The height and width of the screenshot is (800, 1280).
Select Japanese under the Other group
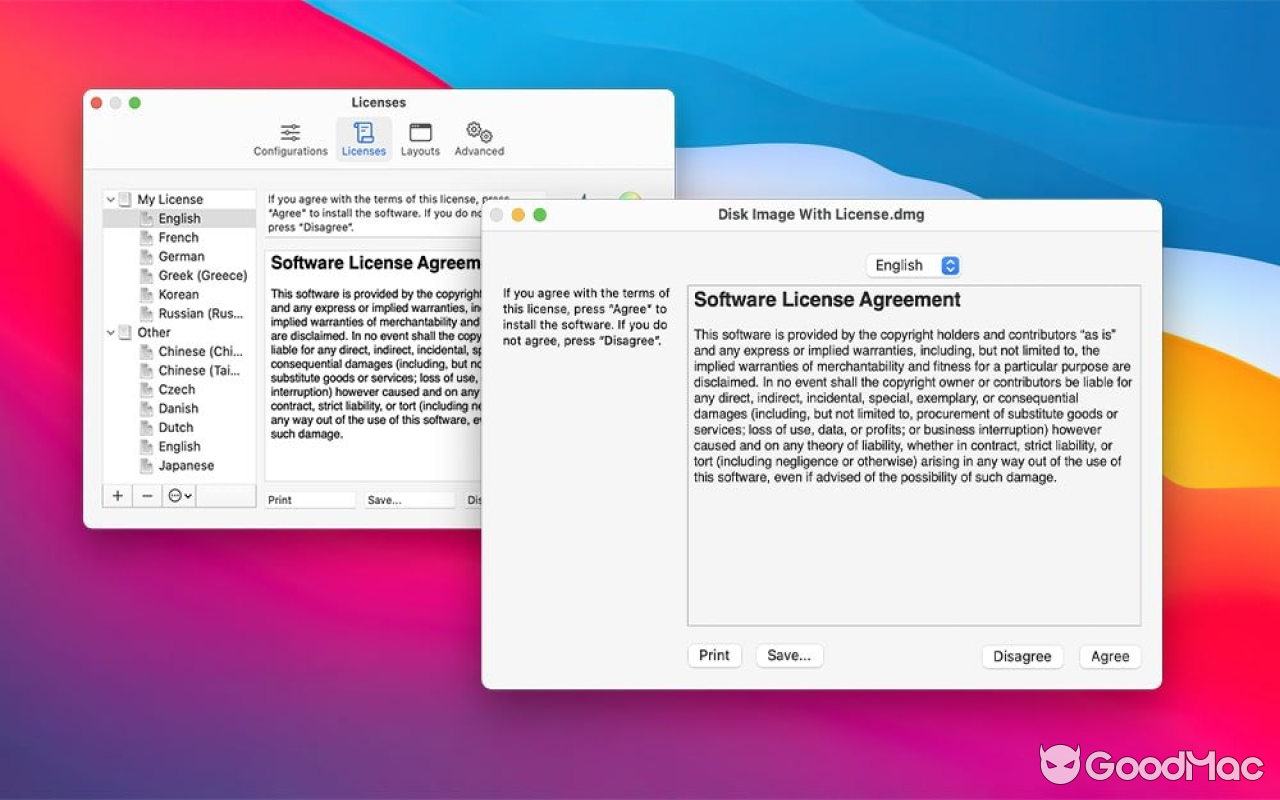pyautogui.click(x=186, y=465)
